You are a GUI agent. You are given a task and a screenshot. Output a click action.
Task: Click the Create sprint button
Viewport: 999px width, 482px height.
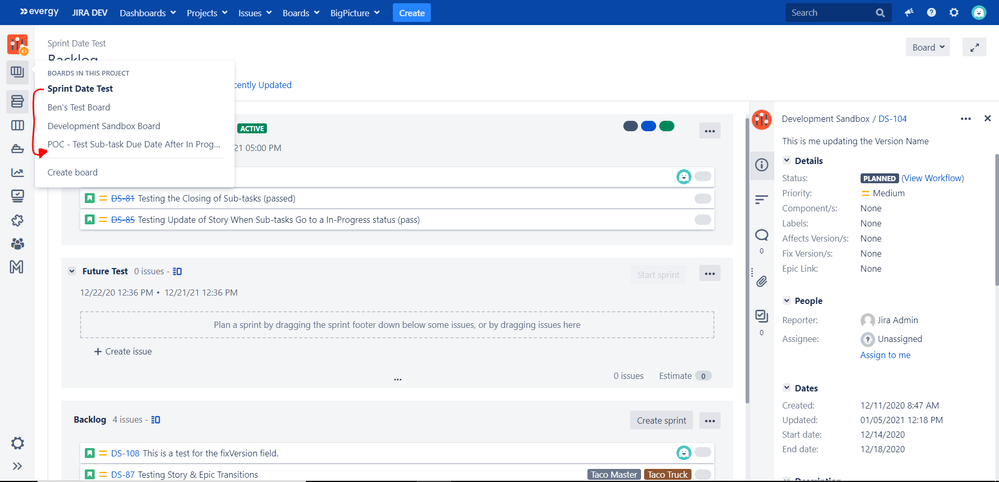661,420
